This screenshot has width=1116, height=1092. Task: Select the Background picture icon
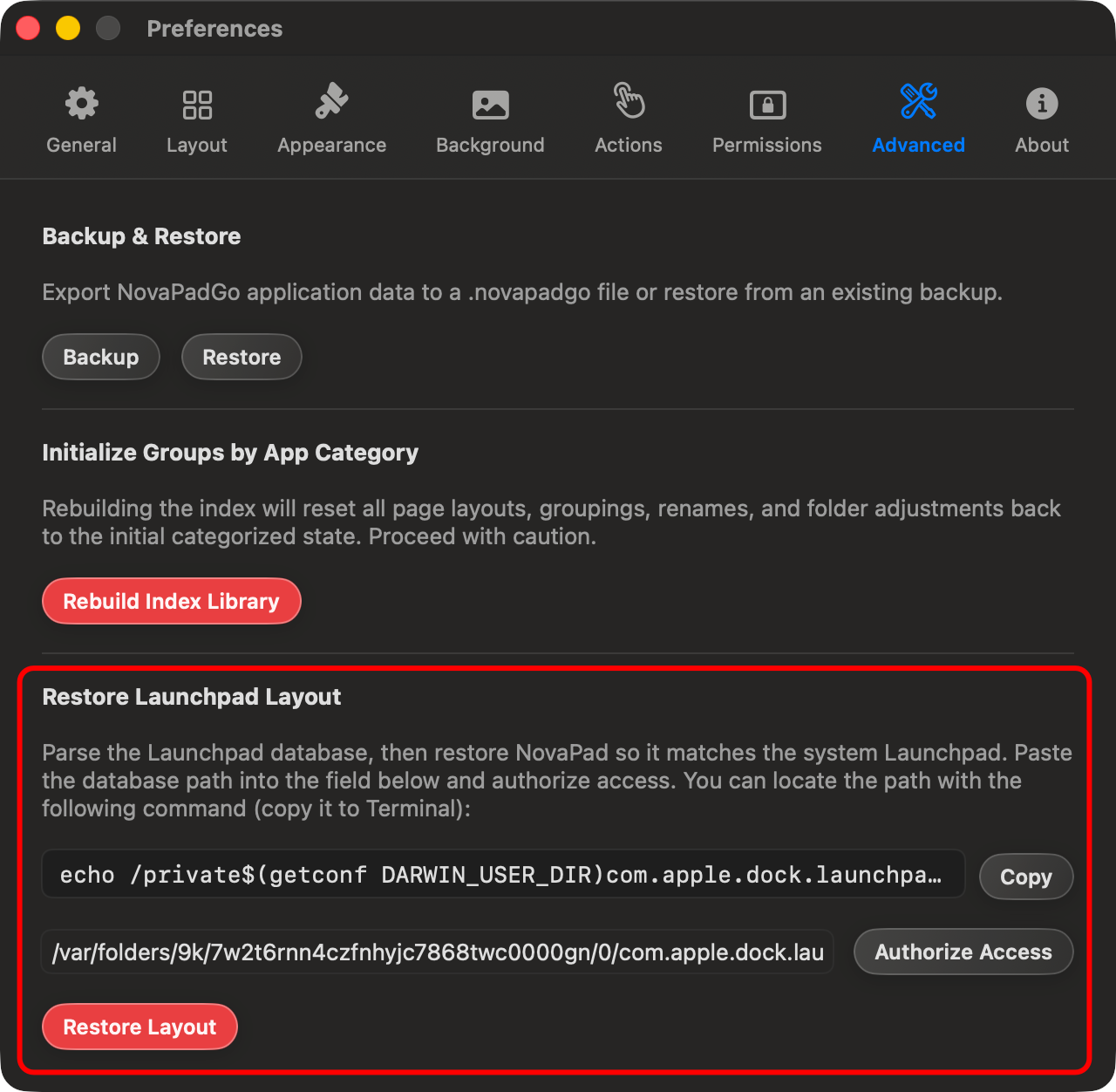(490, 105)
